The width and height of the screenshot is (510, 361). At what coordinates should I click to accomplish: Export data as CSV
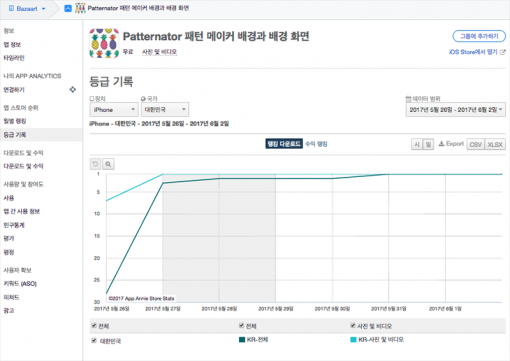coord(475,144)
